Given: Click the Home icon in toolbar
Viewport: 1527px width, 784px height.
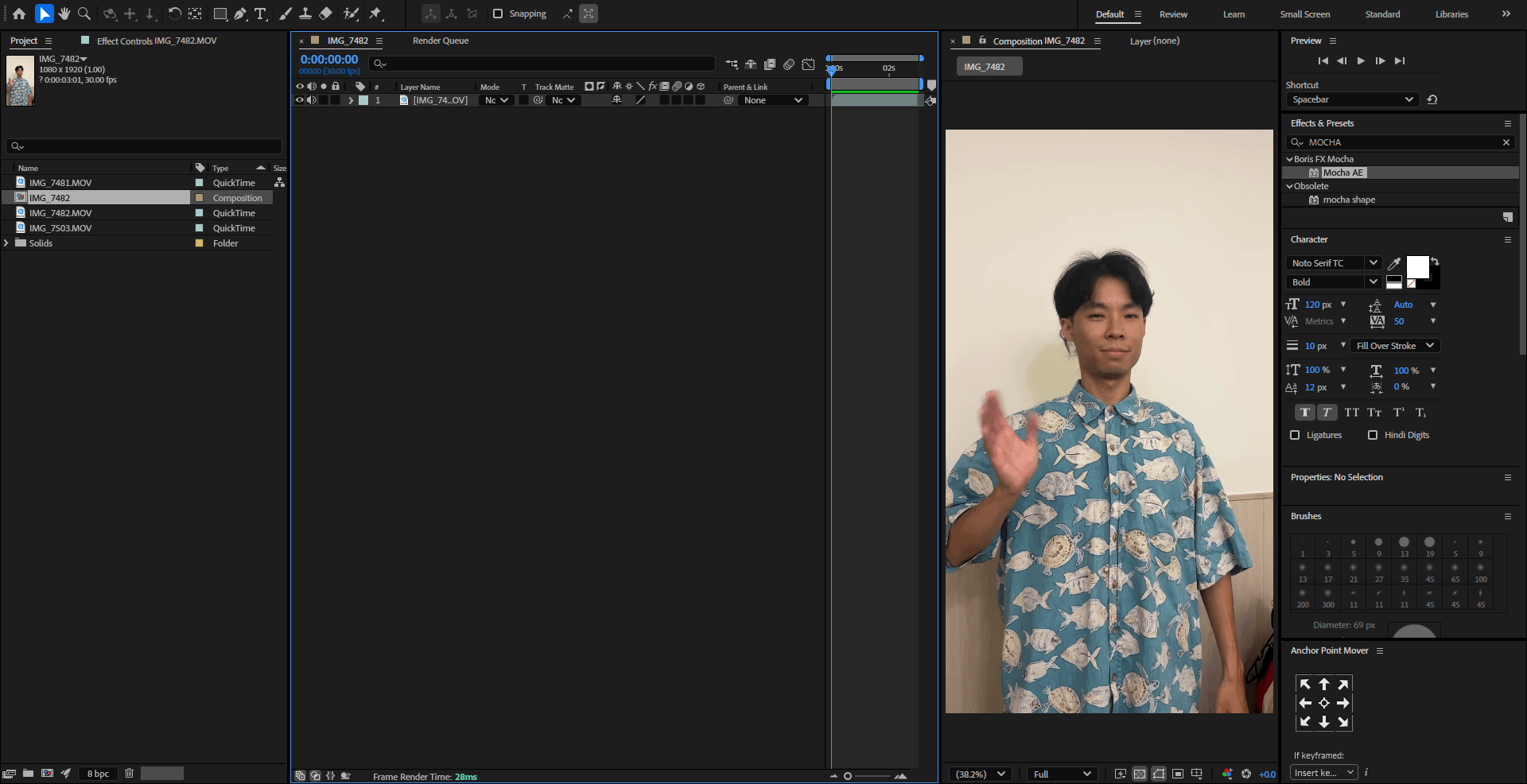Looking at the screenshot, I should click(x=19, y=14).
